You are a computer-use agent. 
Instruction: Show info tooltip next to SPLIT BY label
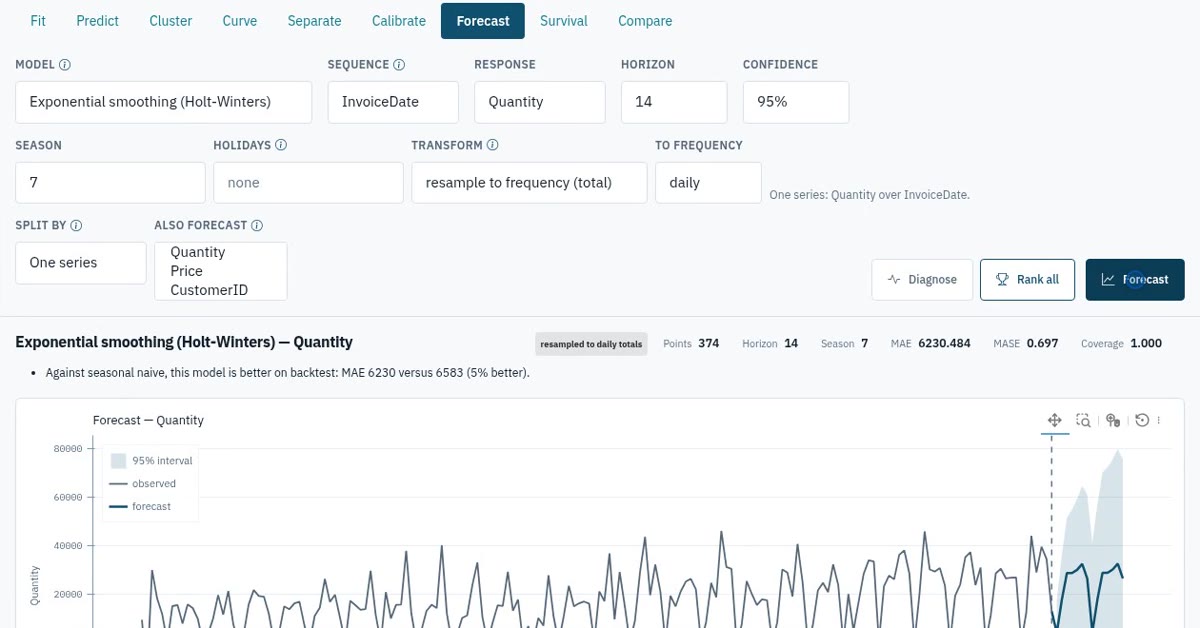click(76, 226)
